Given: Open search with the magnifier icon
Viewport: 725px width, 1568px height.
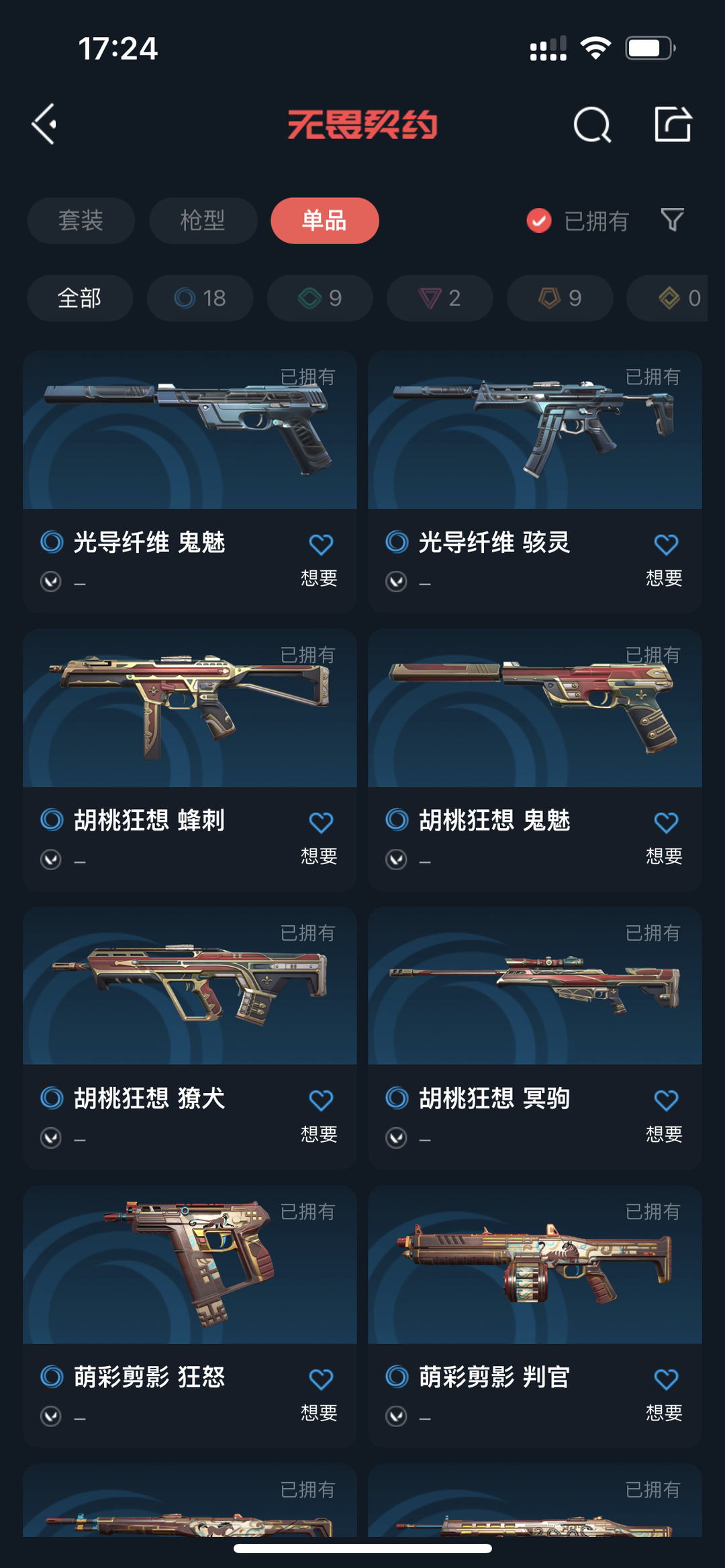Looking at the screenshot, I should click(x=592, y=124).
